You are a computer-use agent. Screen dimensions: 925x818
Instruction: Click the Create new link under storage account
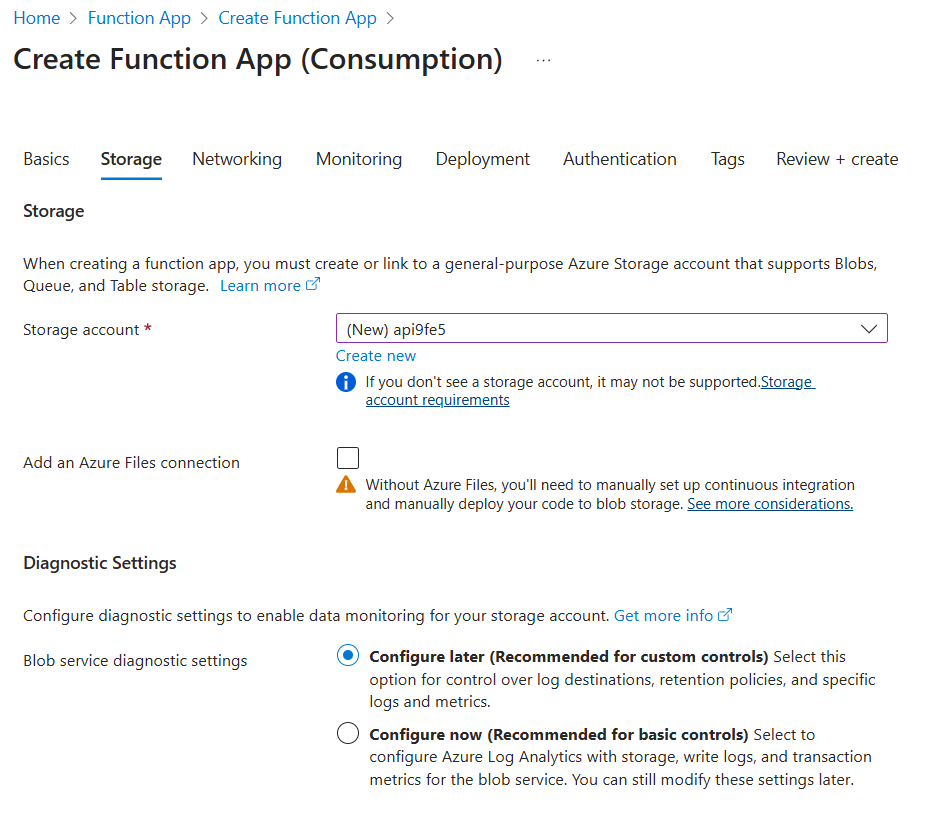375,355
